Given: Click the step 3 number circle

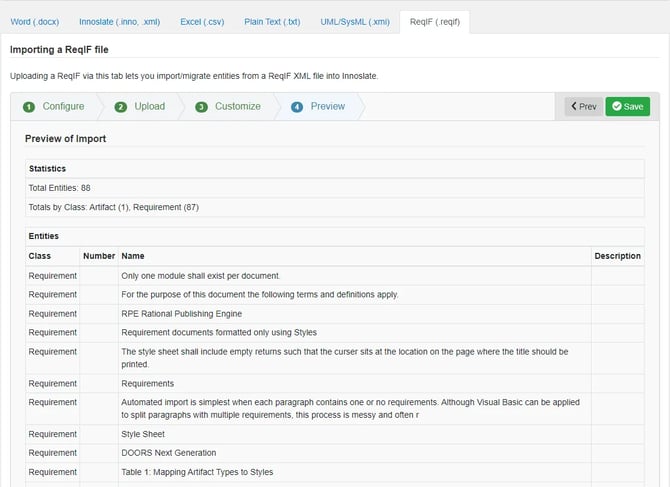Looking at the screenshot, I should (x=201, y=107).
